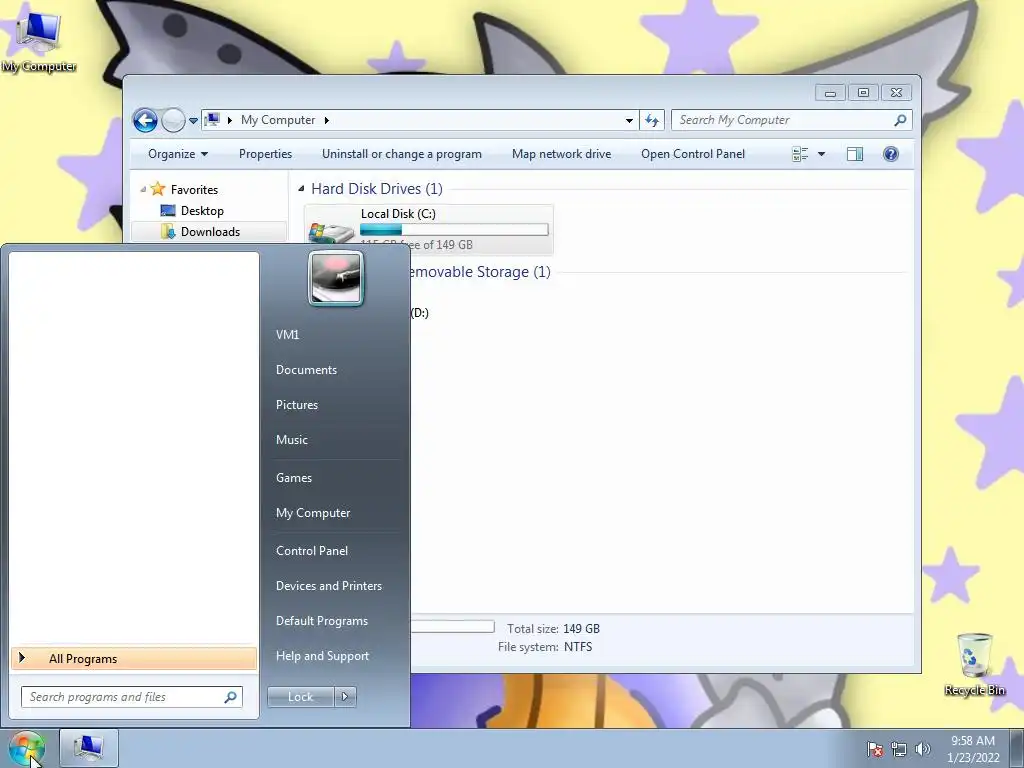Open Music from Start menu
The height and width of the screenshot is (768, 1024).
tap(291, 440)
